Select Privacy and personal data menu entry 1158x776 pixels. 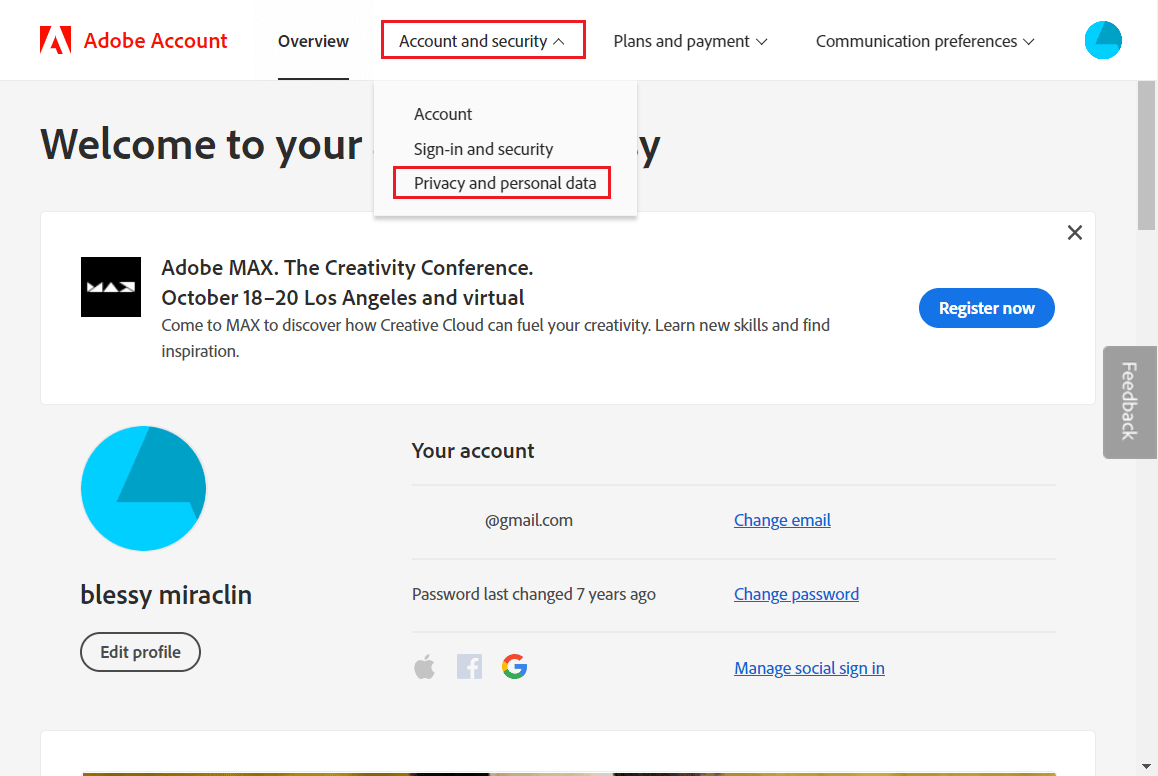501,183
